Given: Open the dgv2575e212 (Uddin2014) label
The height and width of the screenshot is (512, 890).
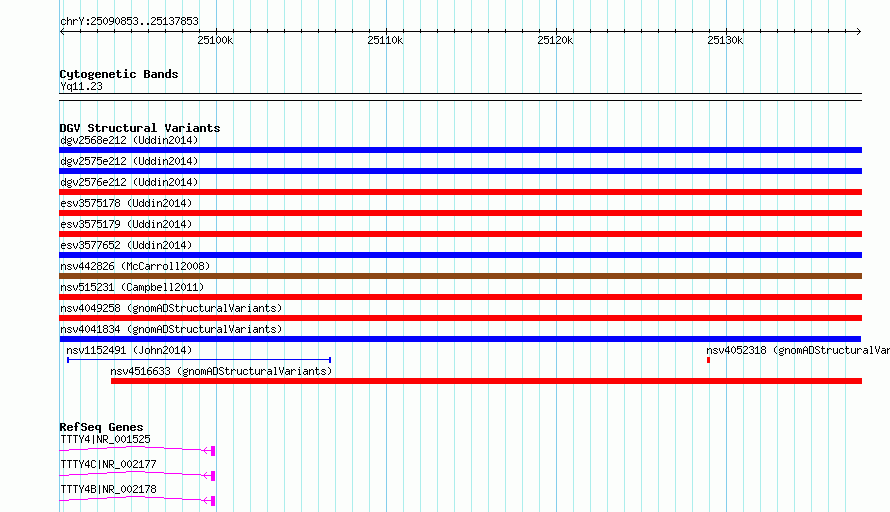Looking at the screenshot, I should tap(129, 161).
